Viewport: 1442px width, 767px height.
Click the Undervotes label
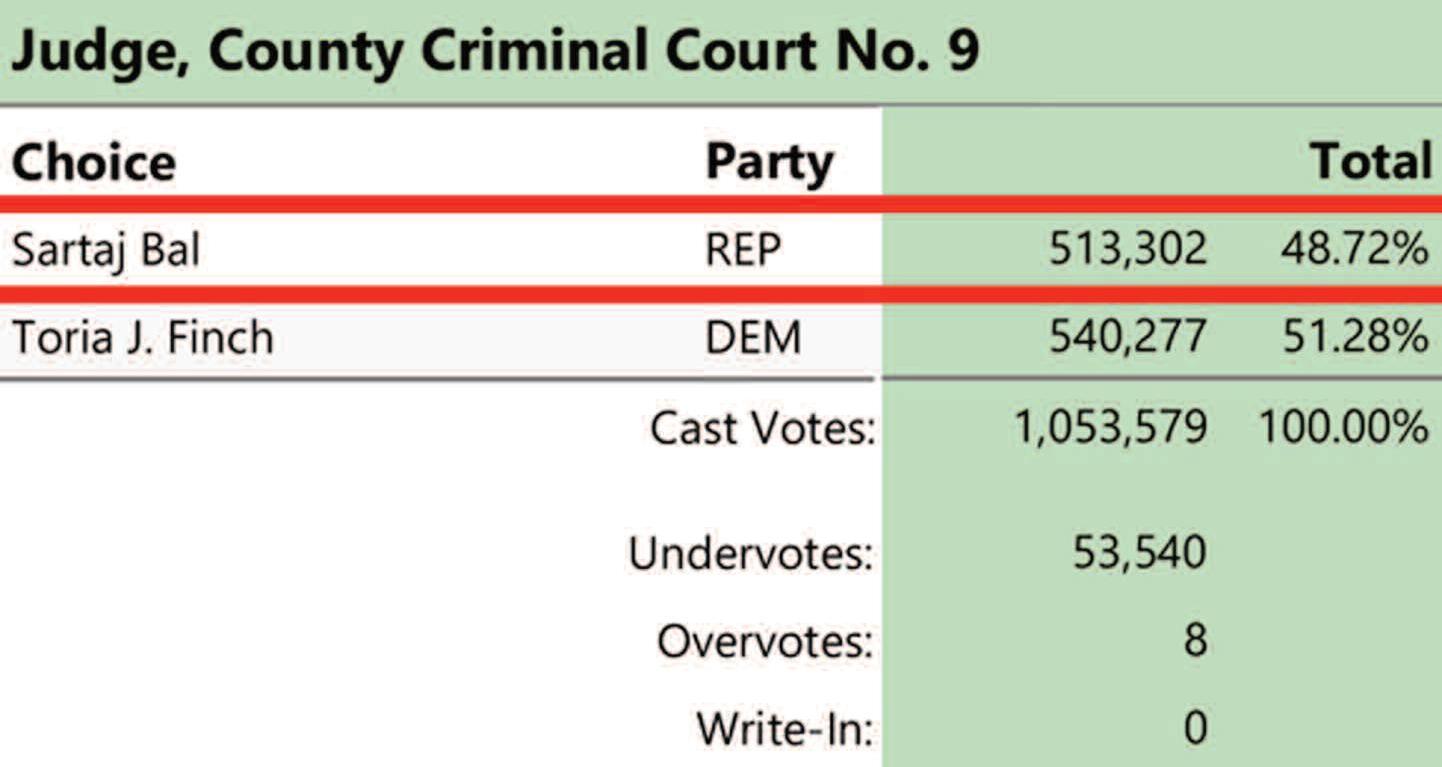(750, 553)
